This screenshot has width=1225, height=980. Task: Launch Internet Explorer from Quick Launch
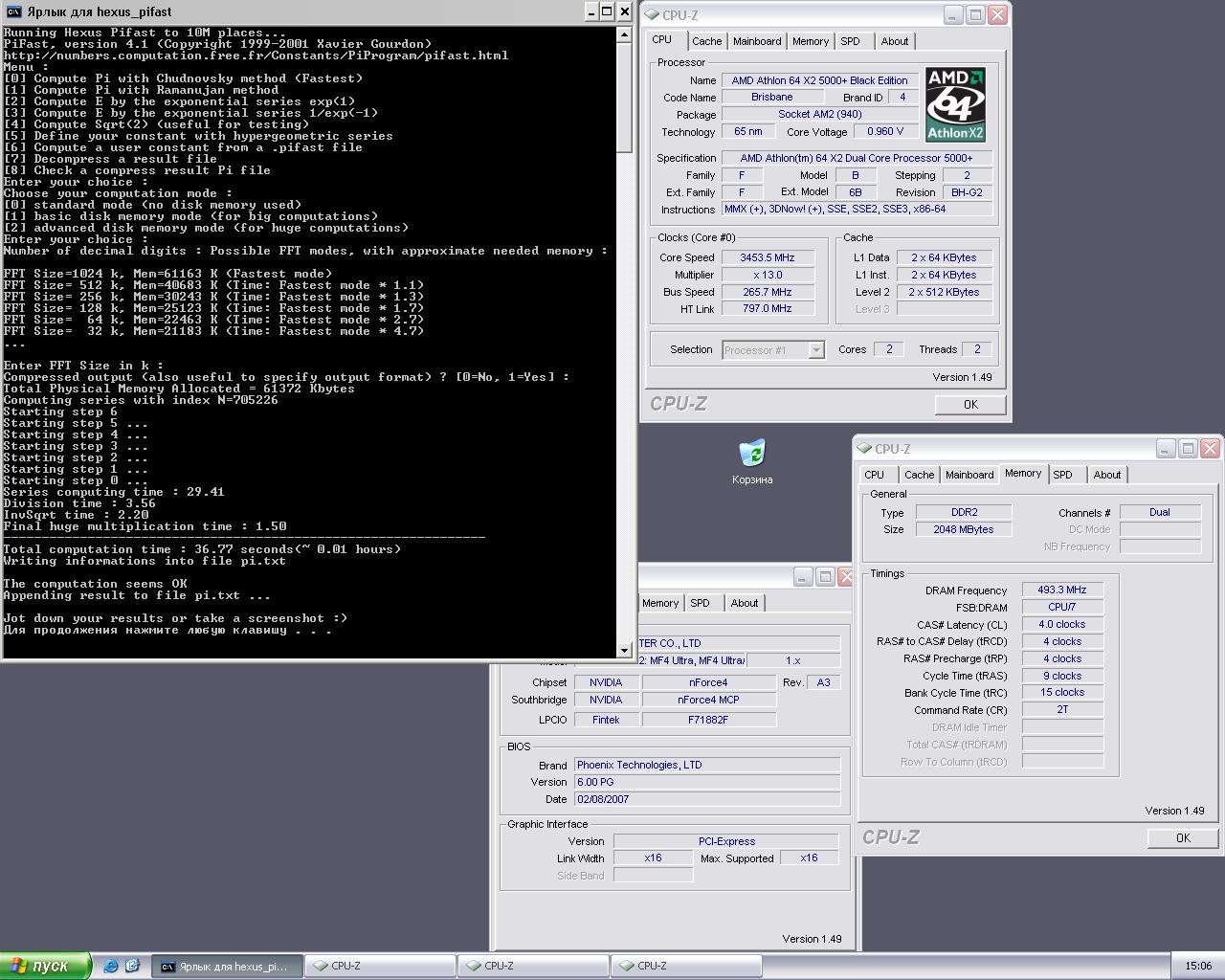[111, 966]
